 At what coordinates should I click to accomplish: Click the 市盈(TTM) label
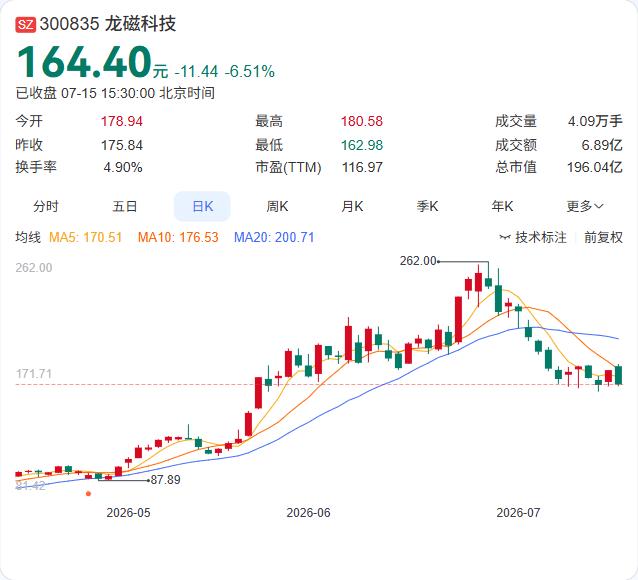point(288,167)
